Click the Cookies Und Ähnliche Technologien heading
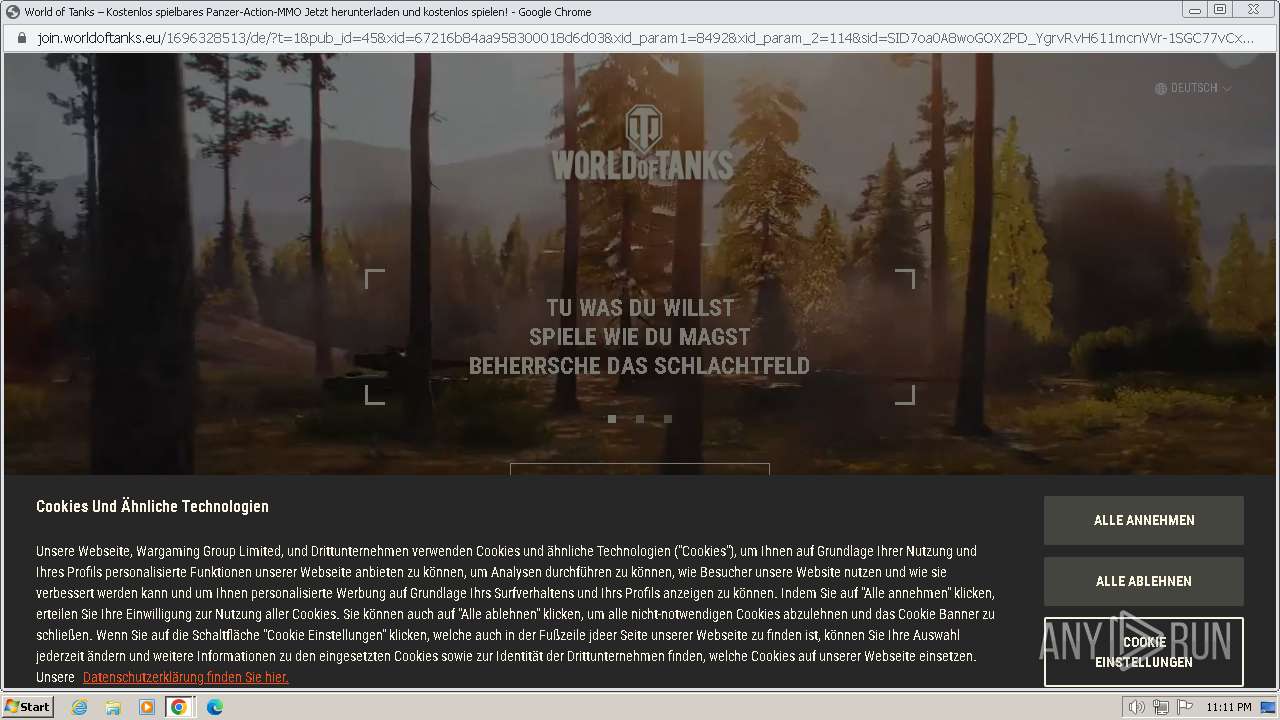Screen dimensions: 1280x720 tap(152, 507)
